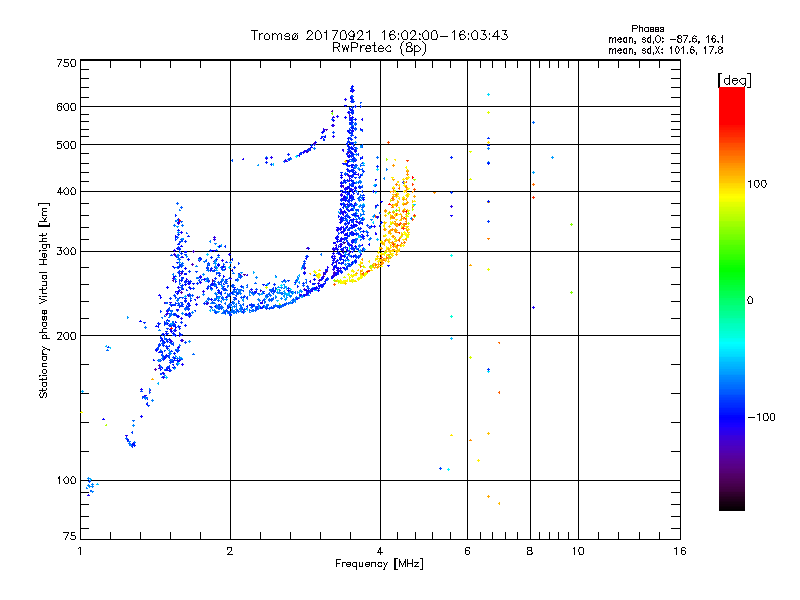Click the y-axis tick label '200'
800x600 pixels.
point(67,336)
